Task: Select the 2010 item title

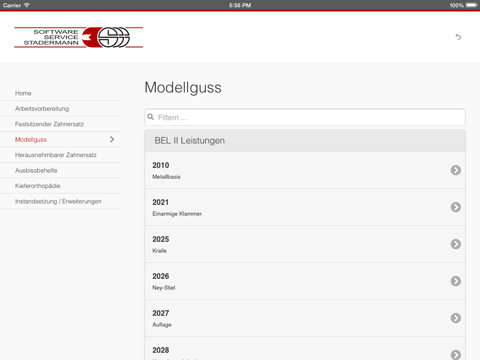Action: [x=161, y=165]
